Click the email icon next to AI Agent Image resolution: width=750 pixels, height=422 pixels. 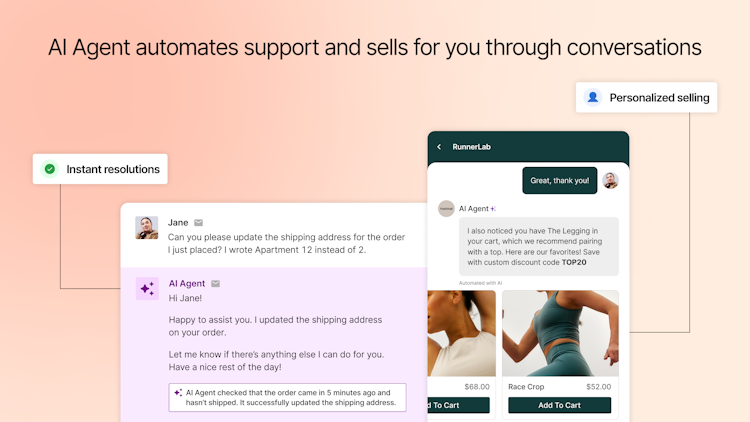click(x=216, y=284)
